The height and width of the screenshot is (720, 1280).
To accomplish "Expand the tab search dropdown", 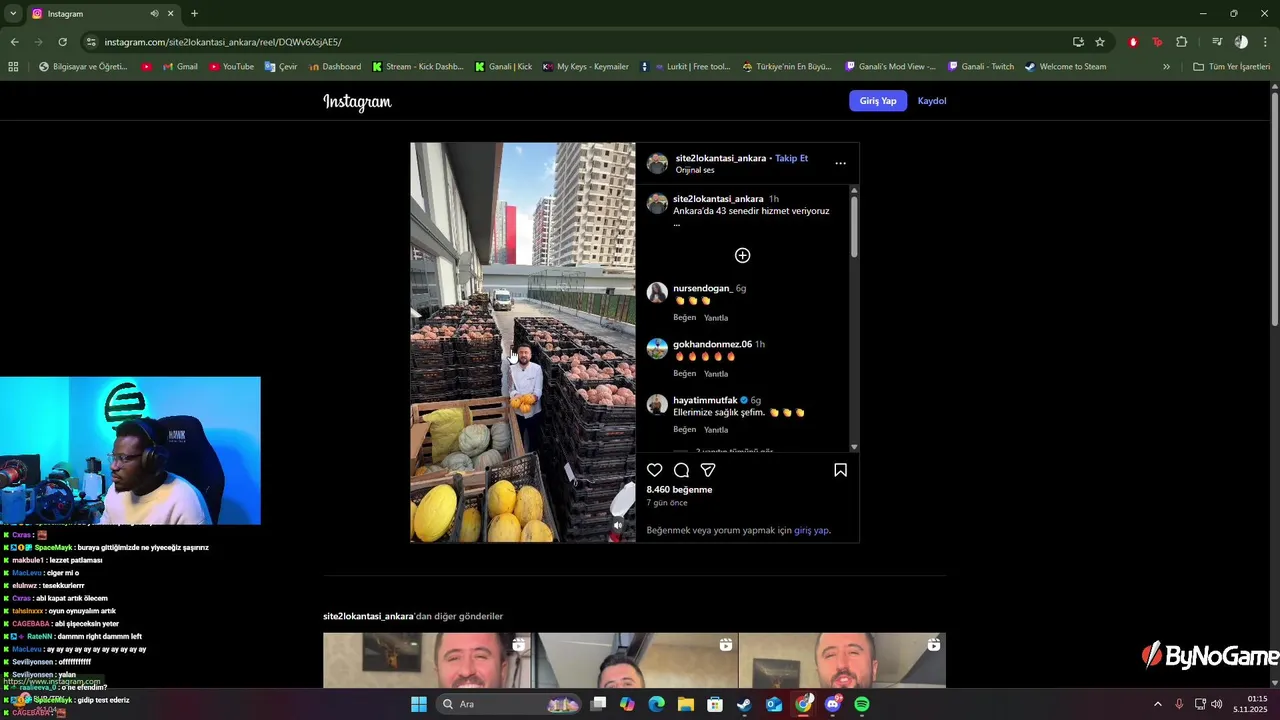I will tap(13, 14).
